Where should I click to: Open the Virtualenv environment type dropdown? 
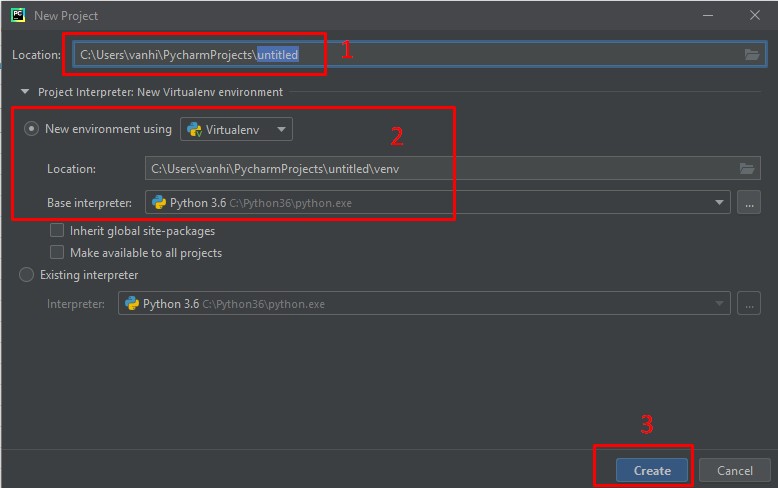(236, 129)
